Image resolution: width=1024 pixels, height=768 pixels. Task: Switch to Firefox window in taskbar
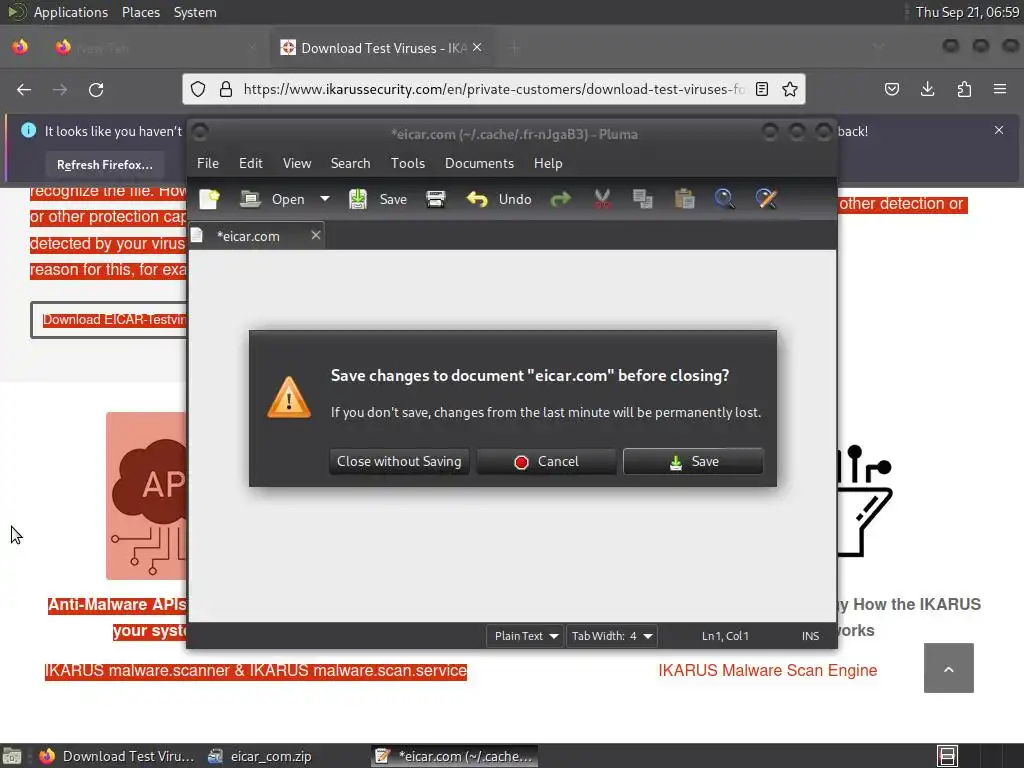116,756
